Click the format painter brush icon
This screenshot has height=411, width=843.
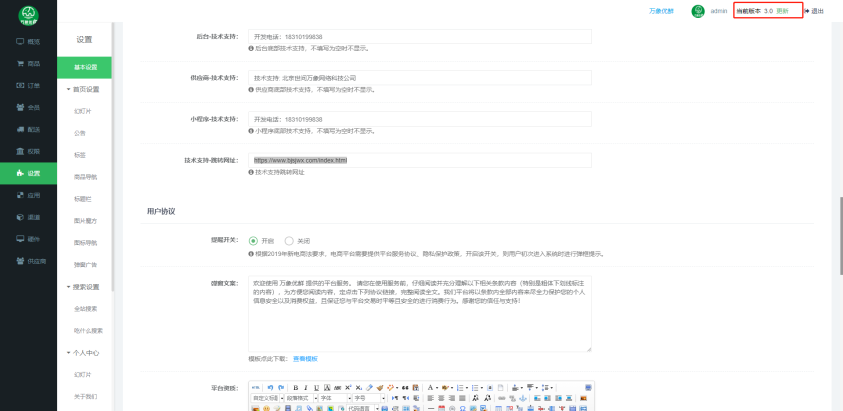[x=380, y=387]
